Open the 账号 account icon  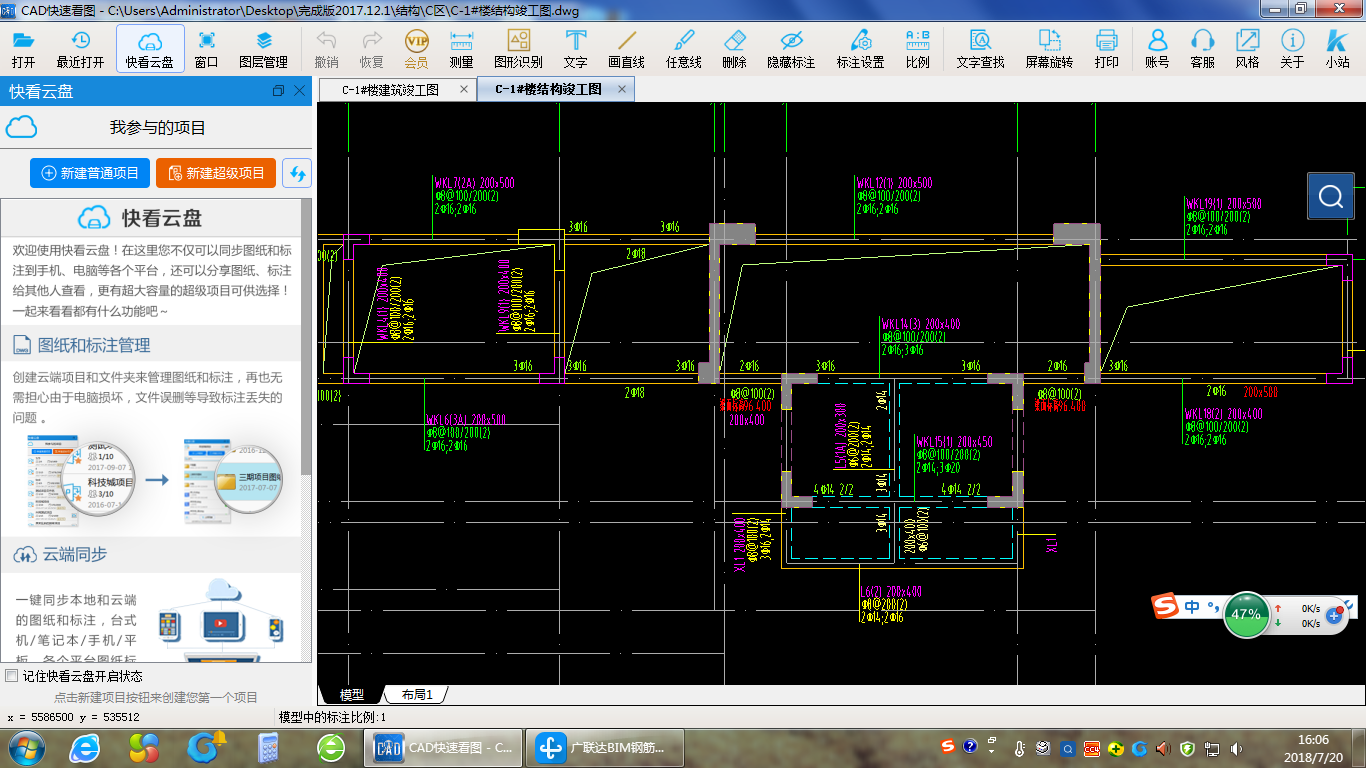point(1157,49)
